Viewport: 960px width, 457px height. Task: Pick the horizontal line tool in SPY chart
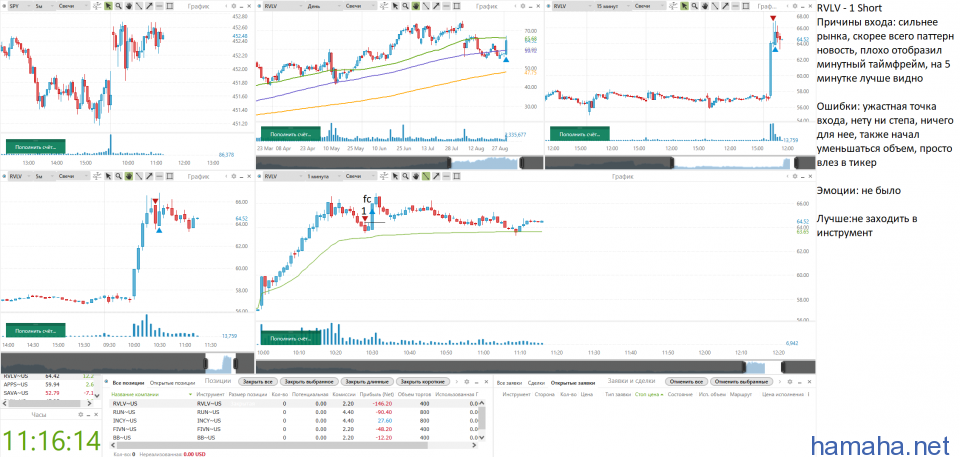(x=159, y=6)
